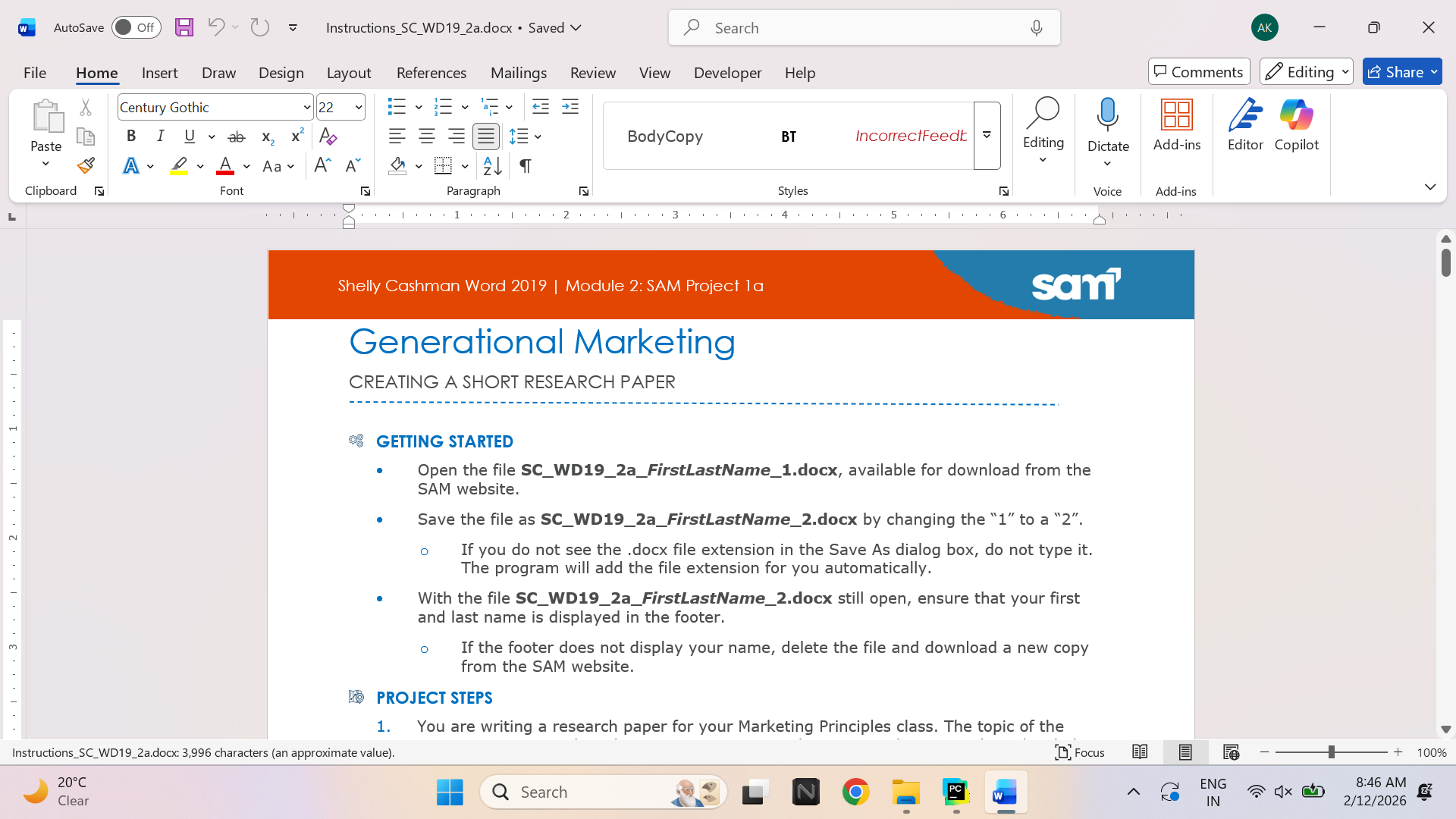Image resolution: width=1456 pixels, height=819 pixels.
Task: Undo the last action
Action: click(x=216, y=28)
